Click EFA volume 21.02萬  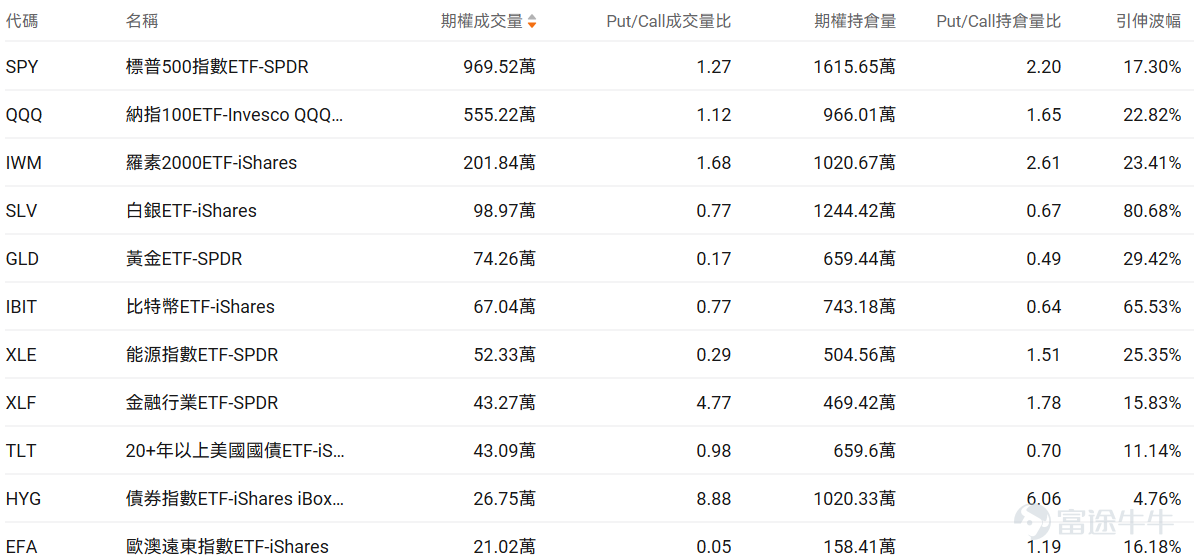coord(503,547)
